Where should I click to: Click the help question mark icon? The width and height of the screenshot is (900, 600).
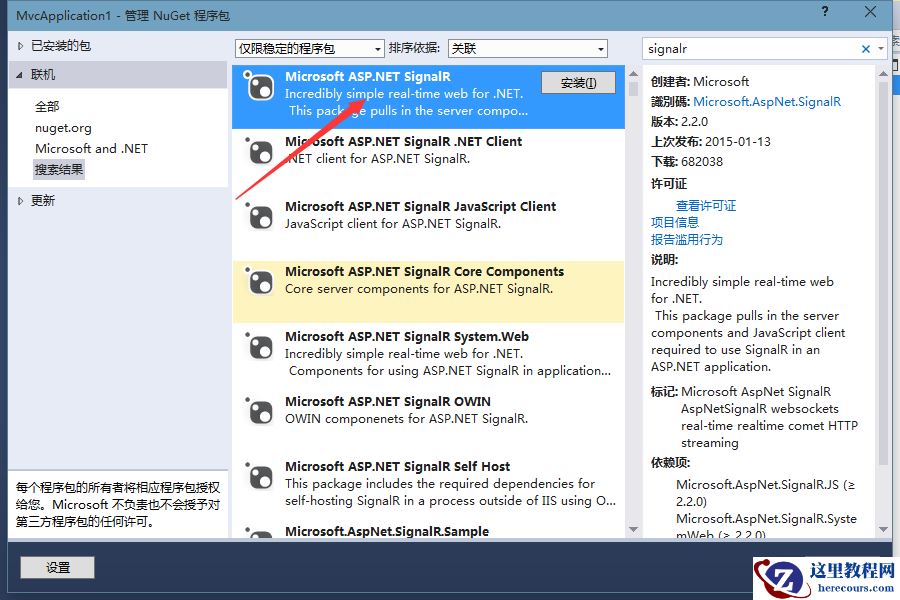pos(823,12)
